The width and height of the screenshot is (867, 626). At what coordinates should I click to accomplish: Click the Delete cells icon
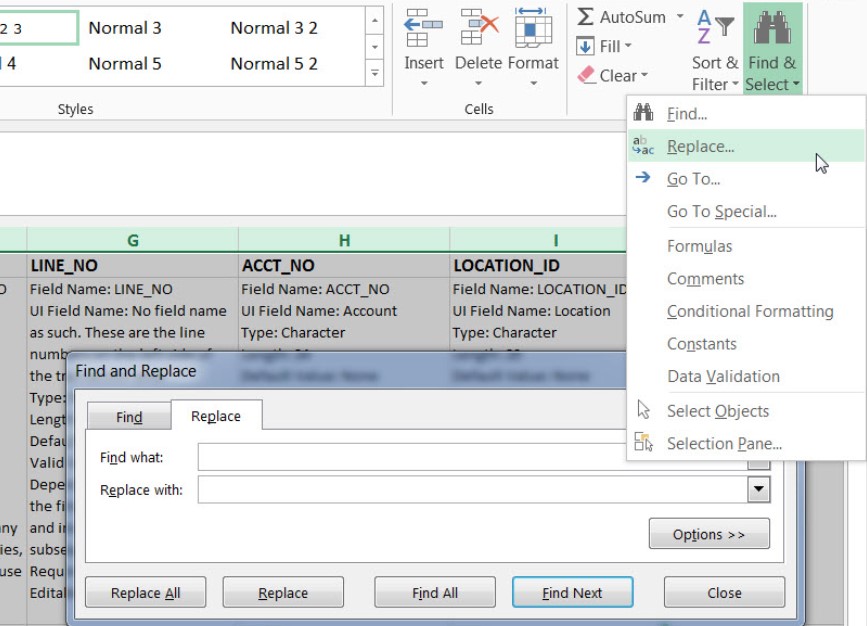pyautogui.click(x=478, y=29)
